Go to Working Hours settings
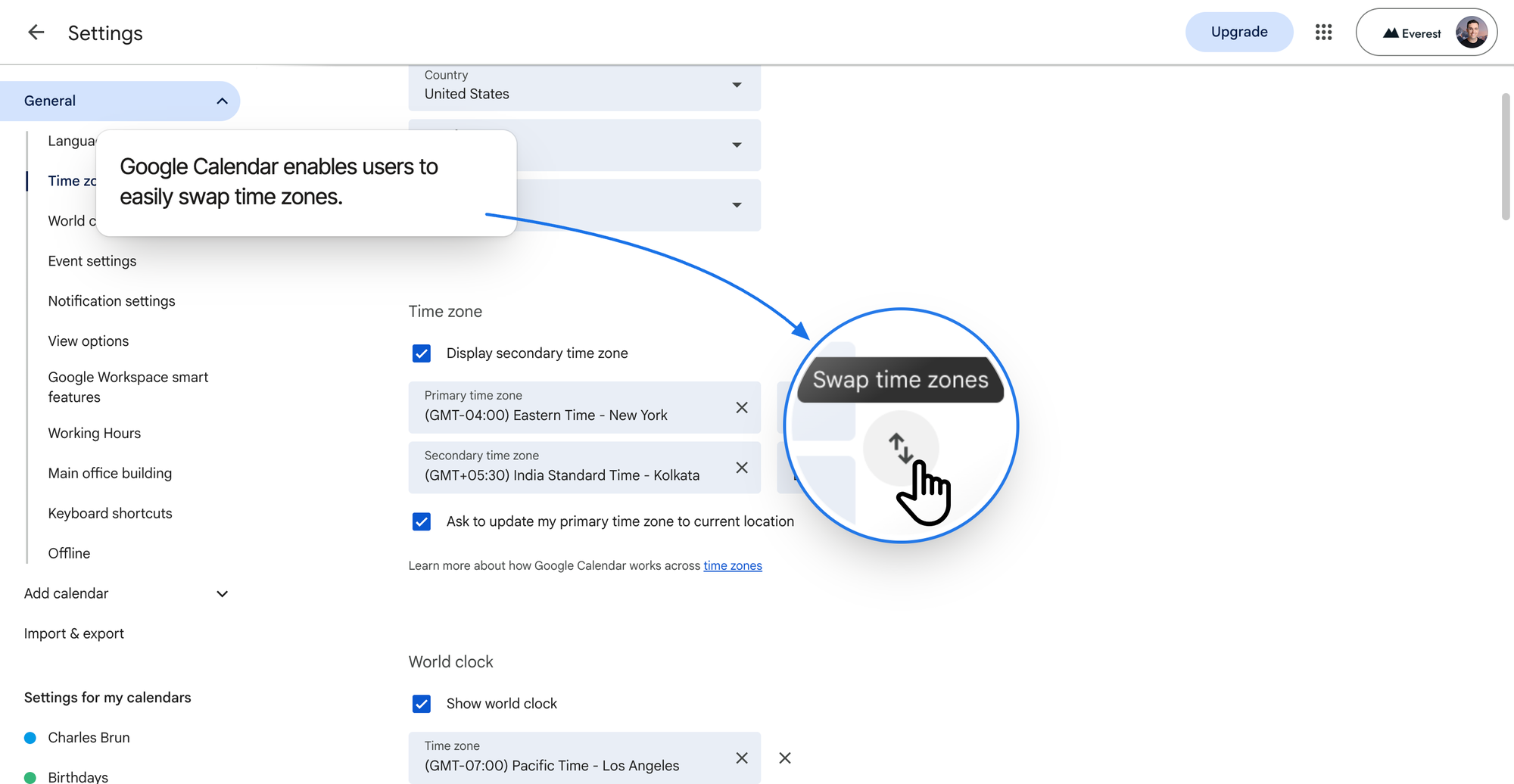Image resolution: width=1514 pixels, height=784 pixels. [x=95, y=434]
